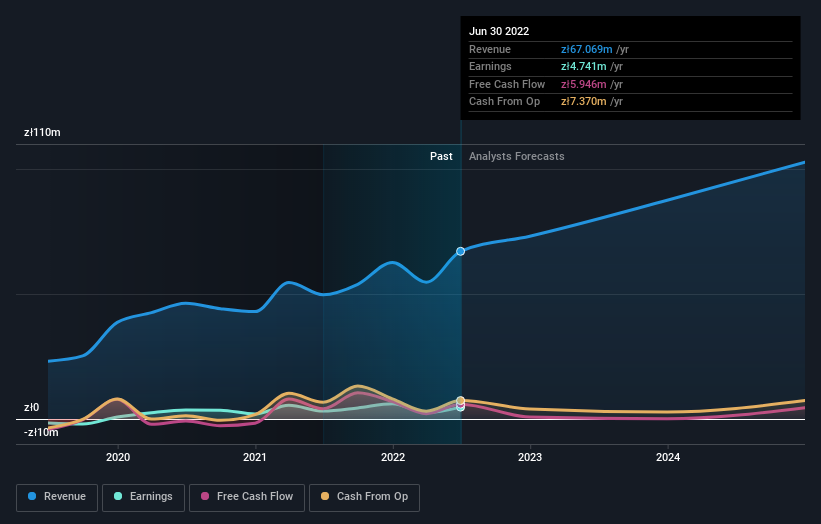Click the zł110m y-axis label

tap(42, 132)
